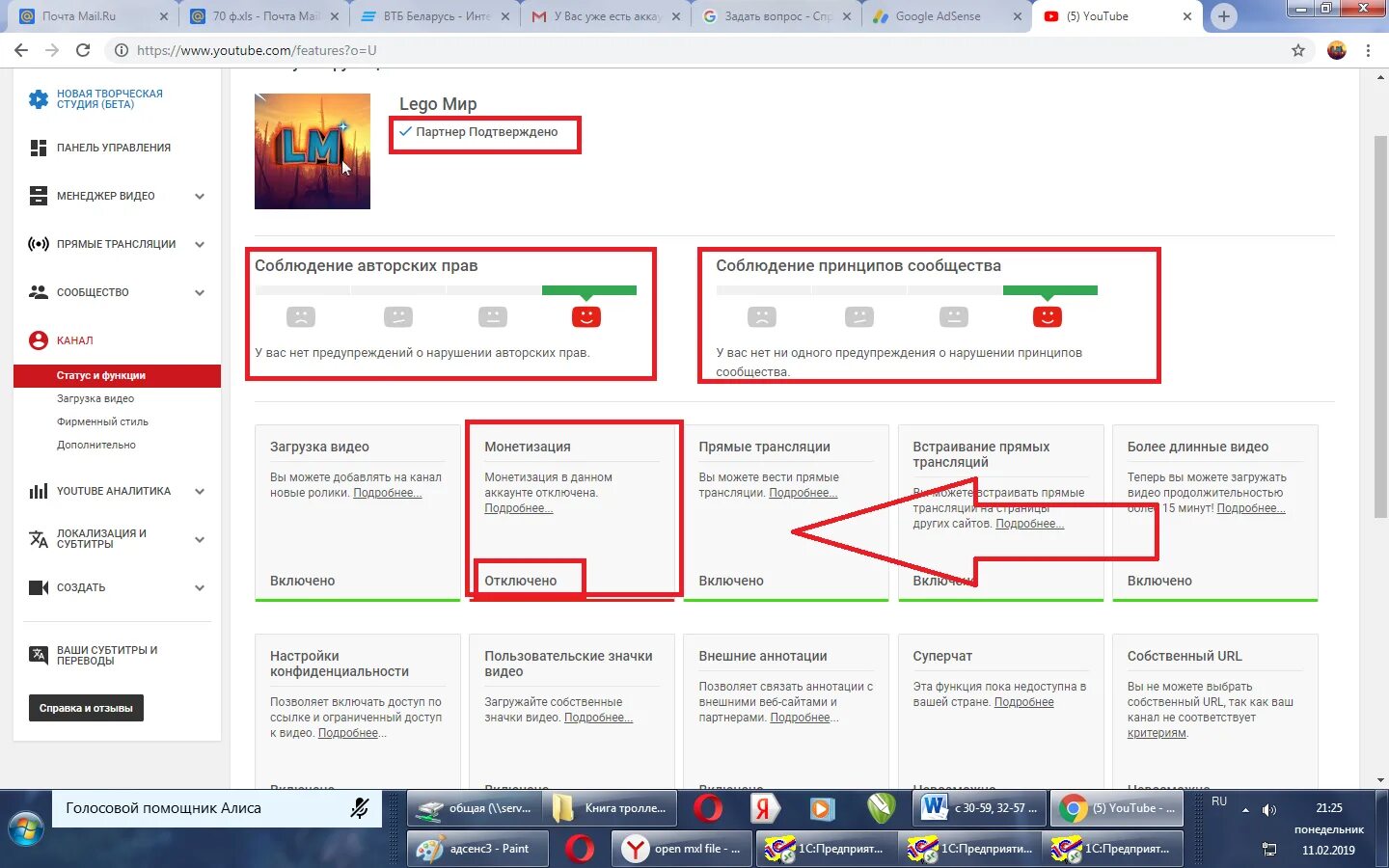The height and width of the screenshot is (868, 1389).
Task: Open Подробнее link in Прямые трансляции card
Action: 803,493
